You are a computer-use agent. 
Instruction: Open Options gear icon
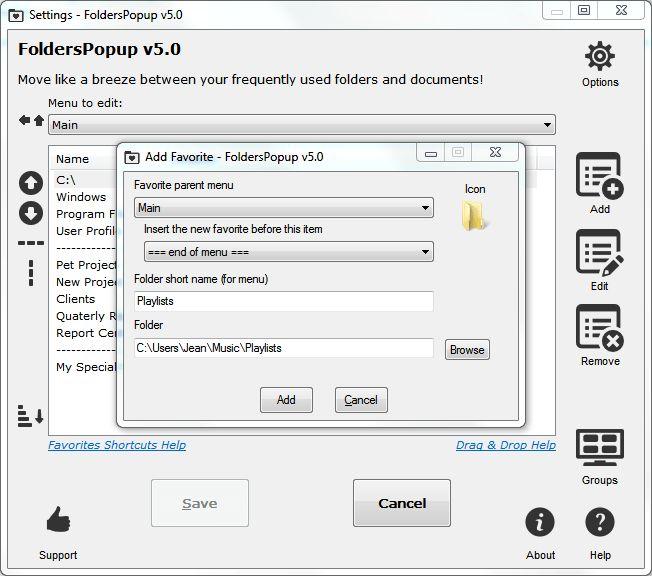pyautogui.click(x=600, y=56)
